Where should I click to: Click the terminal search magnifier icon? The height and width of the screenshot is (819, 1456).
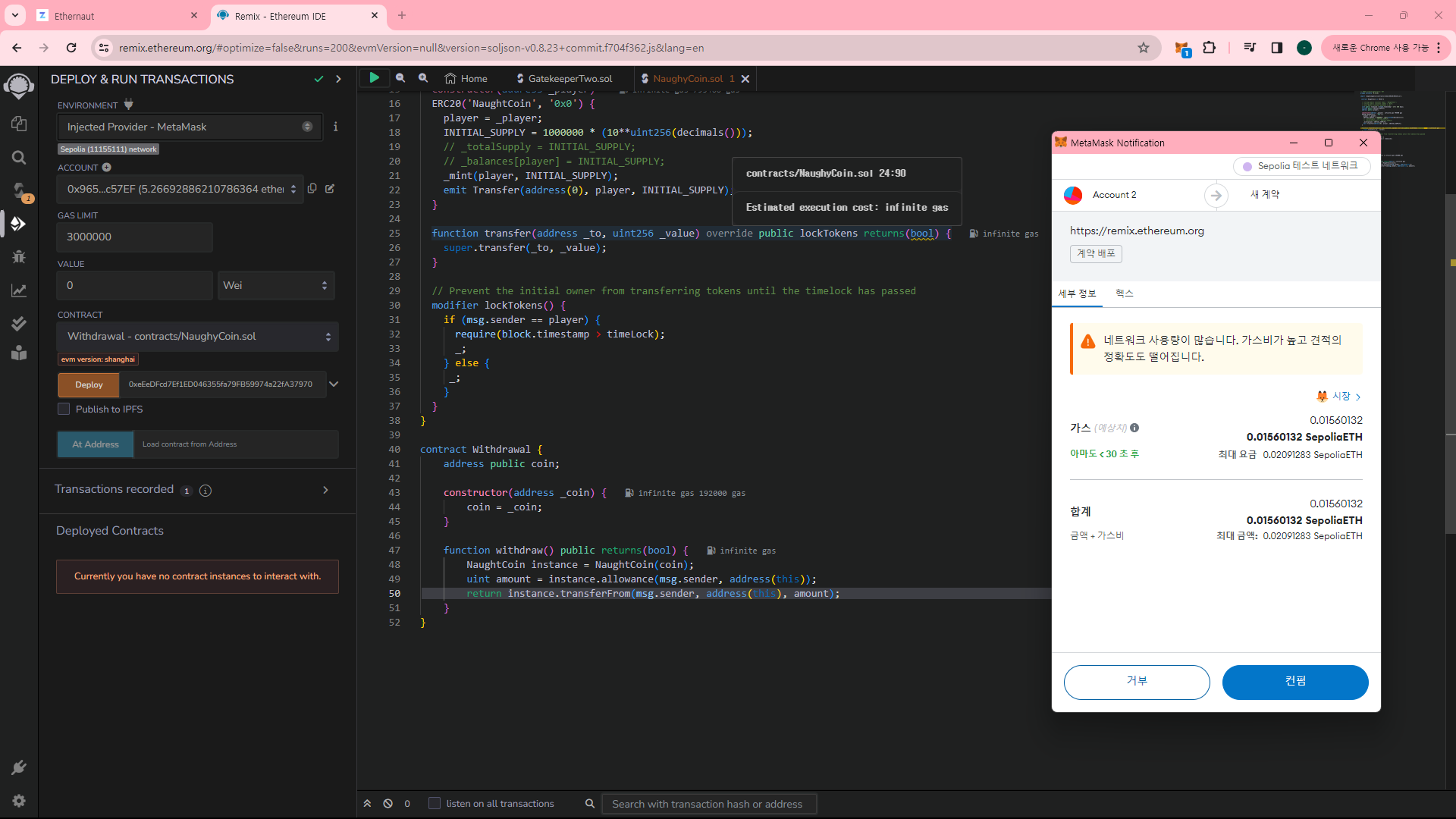[589, 803]
